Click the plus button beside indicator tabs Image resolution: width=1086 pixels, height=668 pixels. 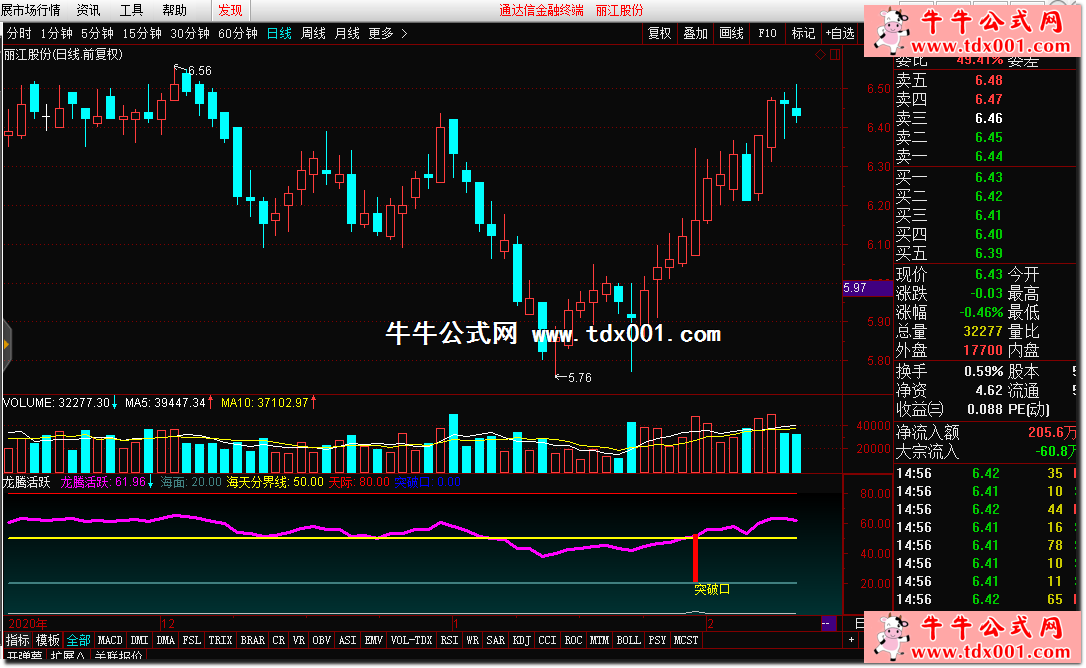pyautogui.click(x=851, y=640)
